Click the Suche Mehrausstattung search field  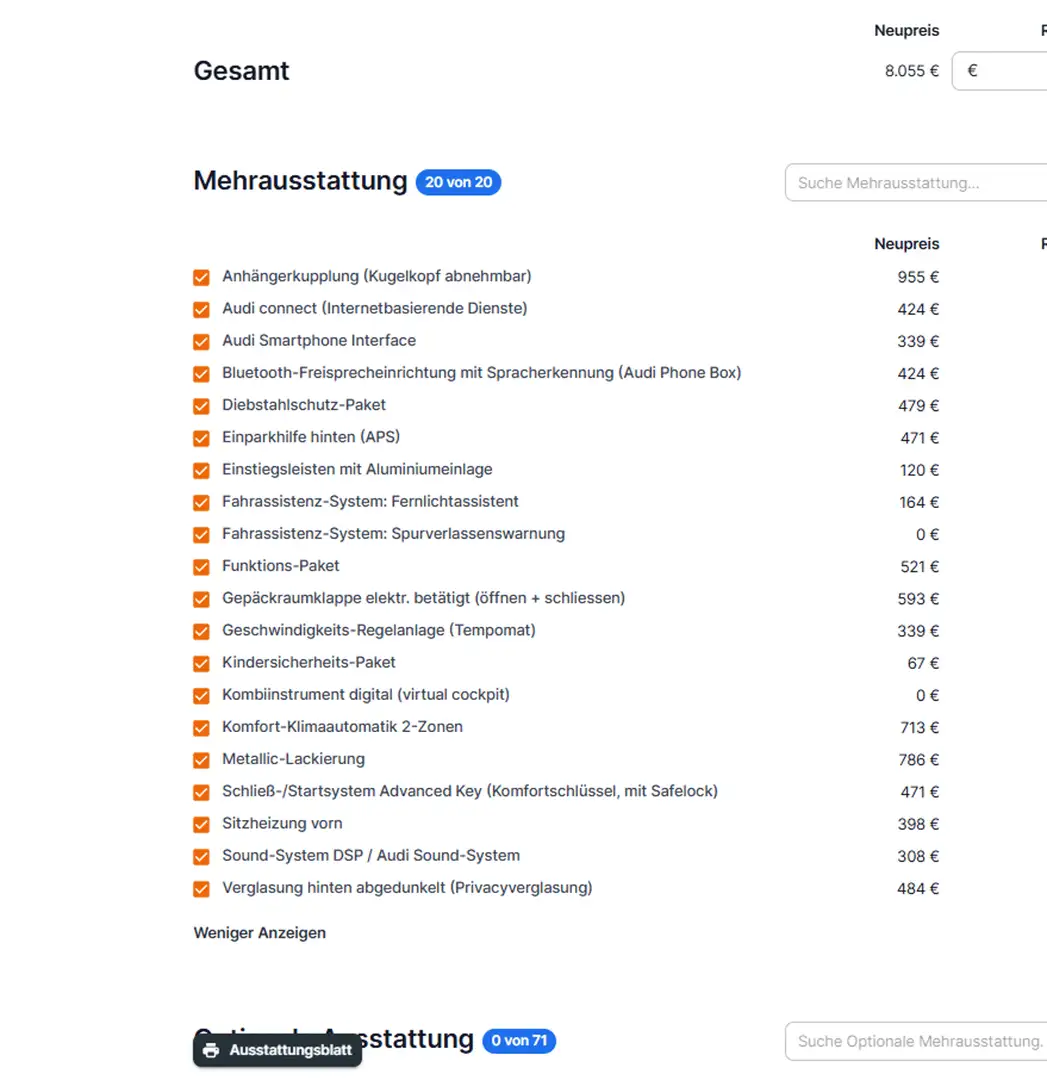[x=915, y=183]
